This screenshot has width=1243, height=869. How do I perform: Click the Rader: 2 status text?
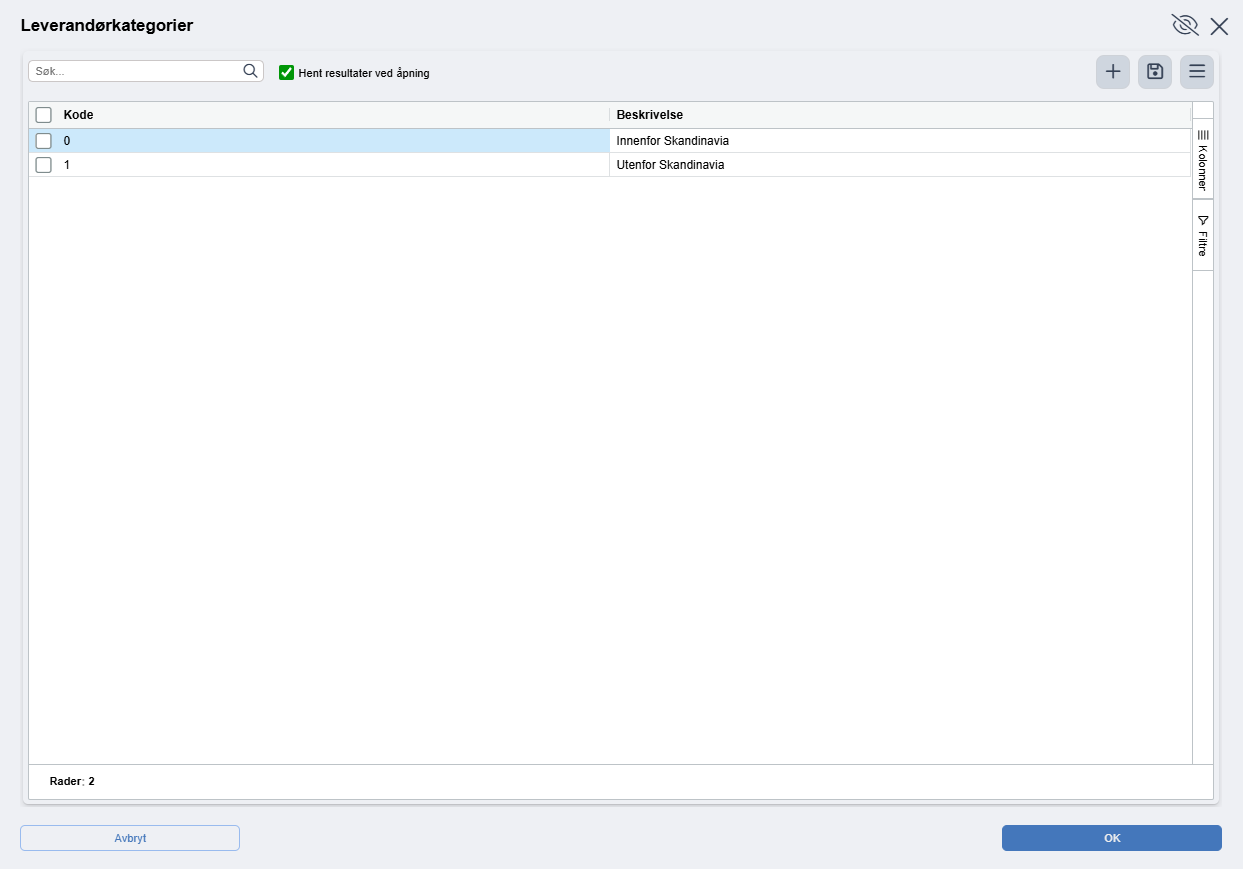pyautogui.click(x=72, y=781)
